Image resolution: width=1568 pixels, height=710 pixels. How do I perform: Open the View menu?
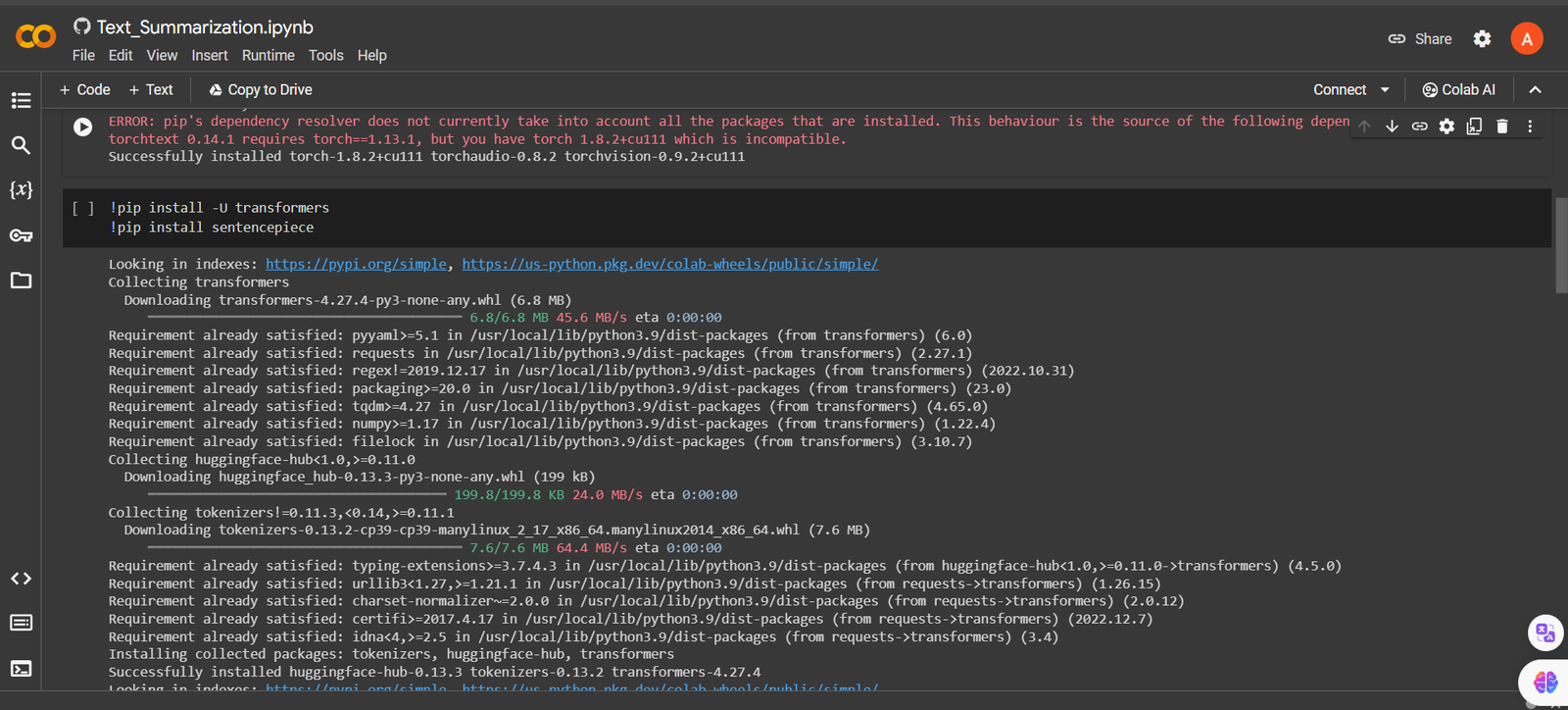click(162, 55)
